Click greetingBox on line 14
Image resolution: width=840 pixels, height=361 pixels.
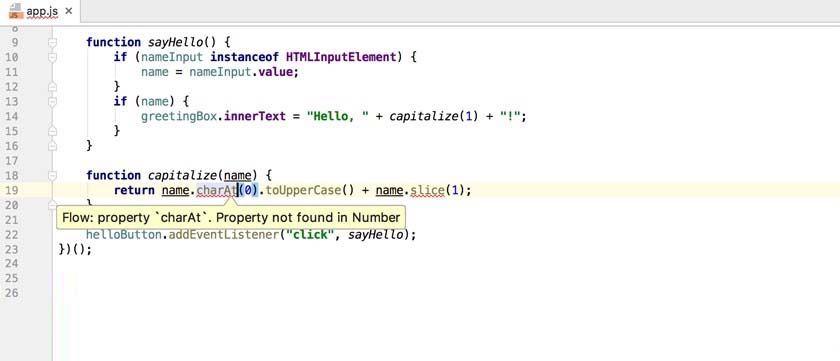[x=179, y=116]
